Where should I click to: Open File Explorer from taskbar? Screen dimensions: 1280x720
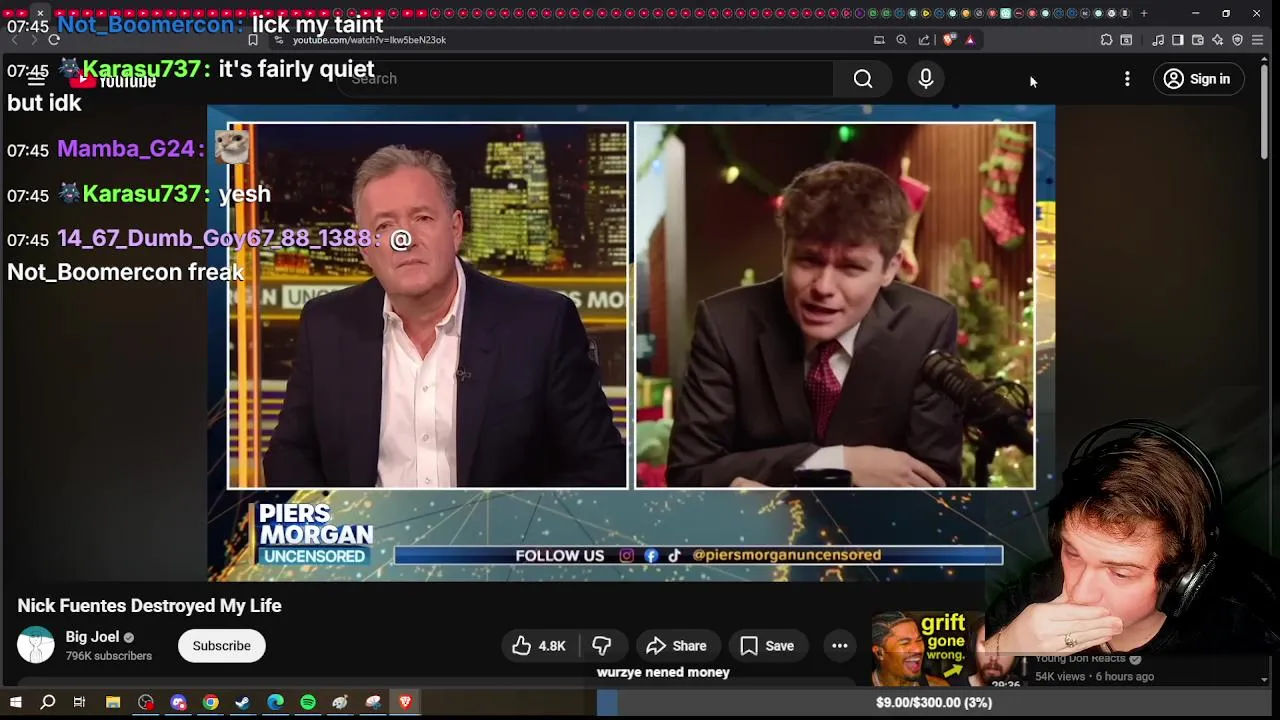pos(113,703)
